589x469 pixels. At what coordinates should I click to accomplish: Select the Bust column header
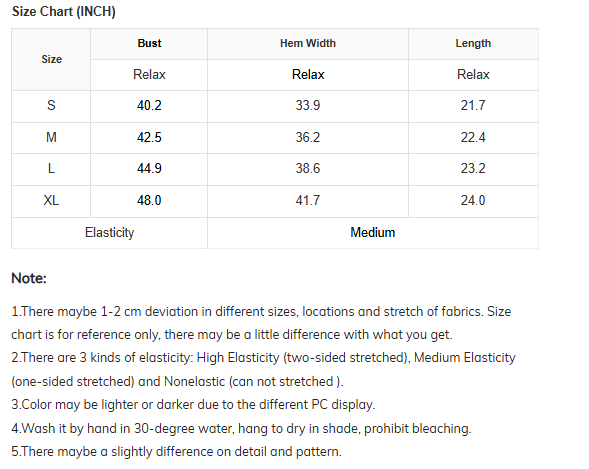click(x=149, y=43)
